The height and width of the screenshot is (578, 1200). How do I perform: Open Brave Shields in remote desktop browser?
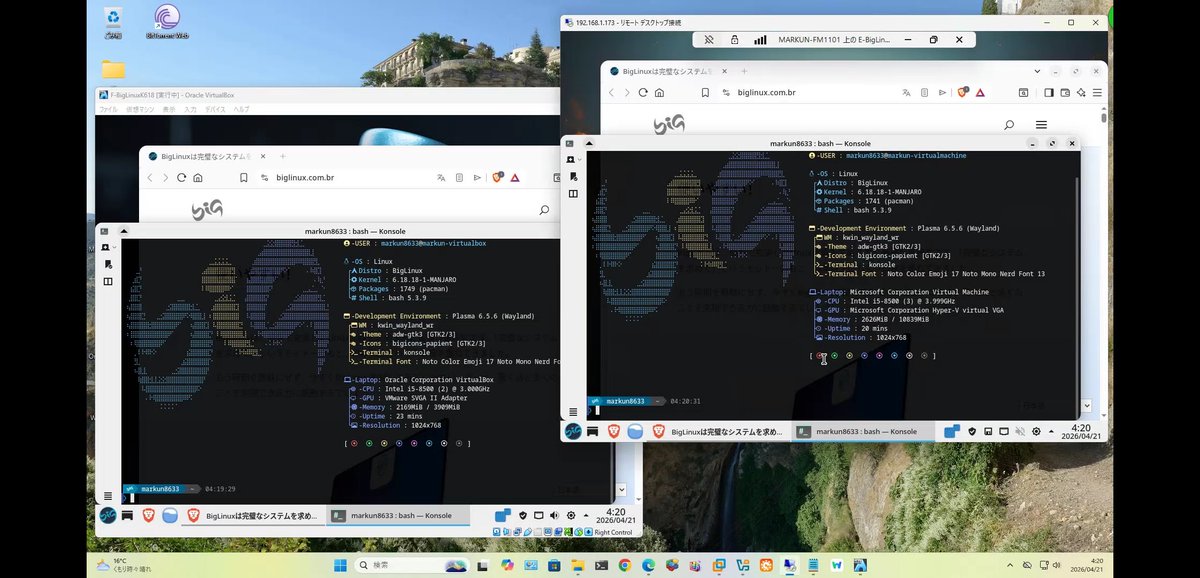(963, 92)
